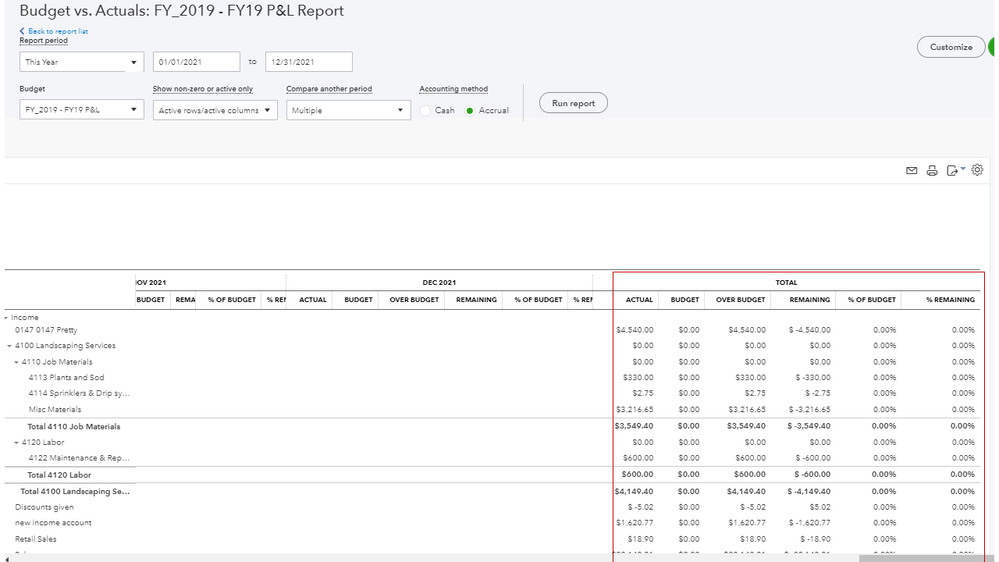Collapse the 4110 Job Materials group

pos(16,362)
